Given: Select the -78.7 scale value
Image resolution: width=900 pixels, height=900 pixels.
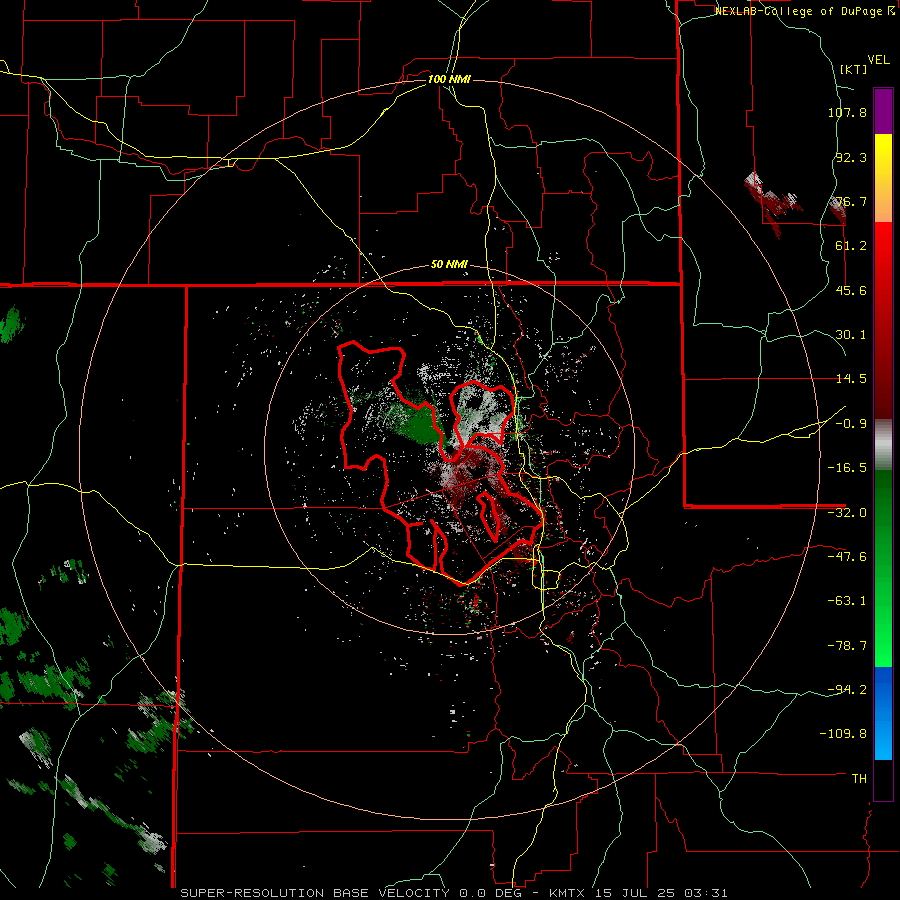Looking at the screenshot, I should tap(847, 646).
